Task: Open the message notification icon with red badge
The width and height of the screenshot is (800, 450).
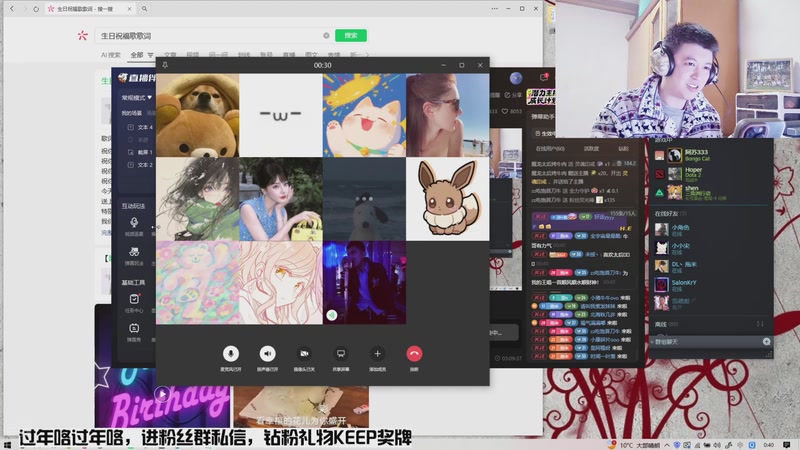Action: coord(544,78)
